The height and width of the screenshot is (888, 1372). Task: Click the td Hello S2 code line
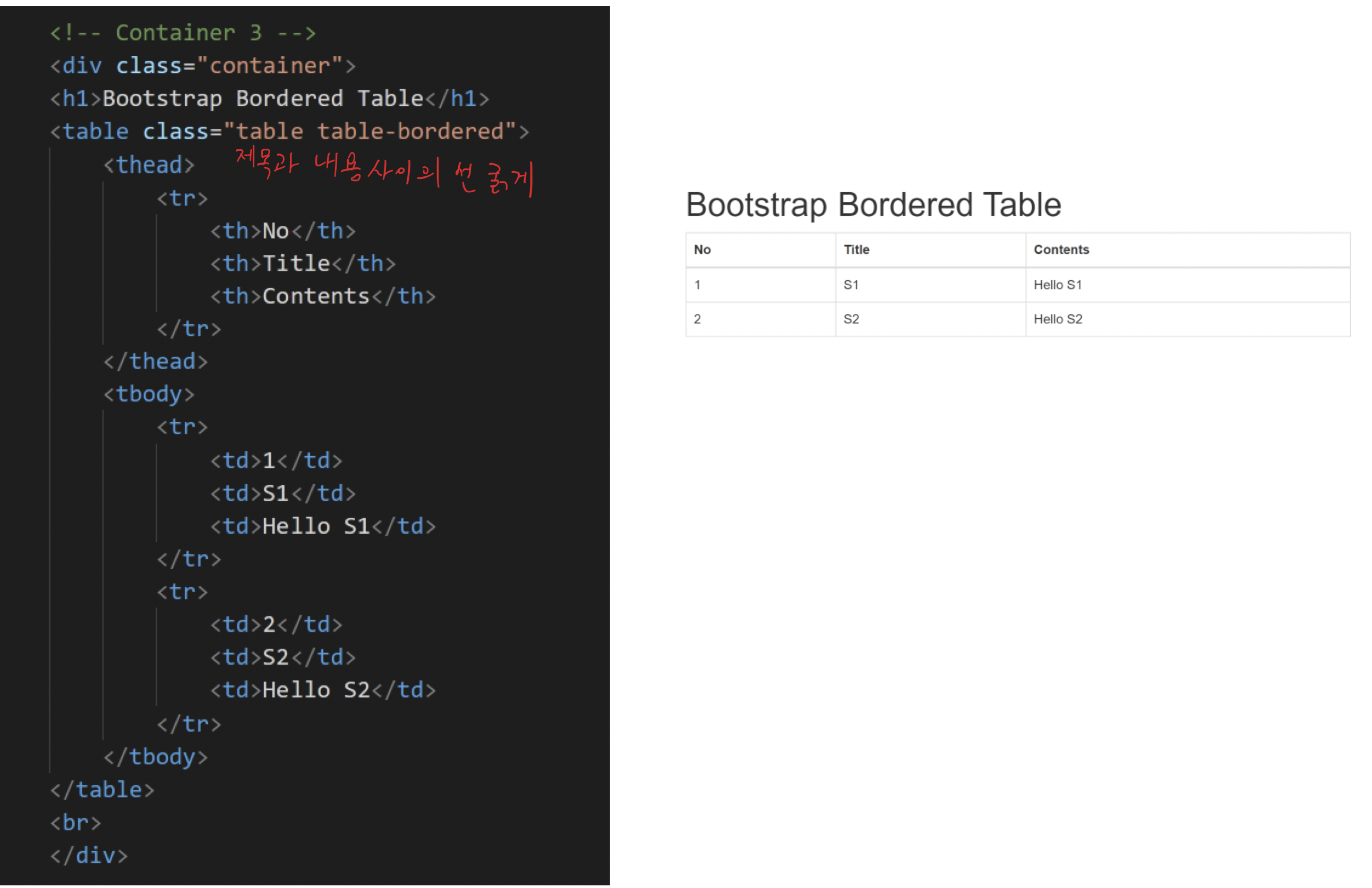pos(322,690)
